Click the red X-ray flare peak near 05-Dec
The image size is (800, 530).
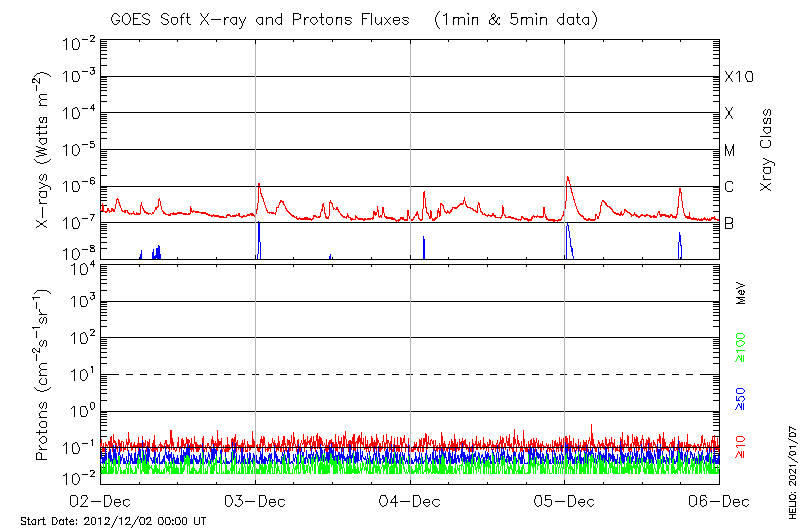pos(568,178)
